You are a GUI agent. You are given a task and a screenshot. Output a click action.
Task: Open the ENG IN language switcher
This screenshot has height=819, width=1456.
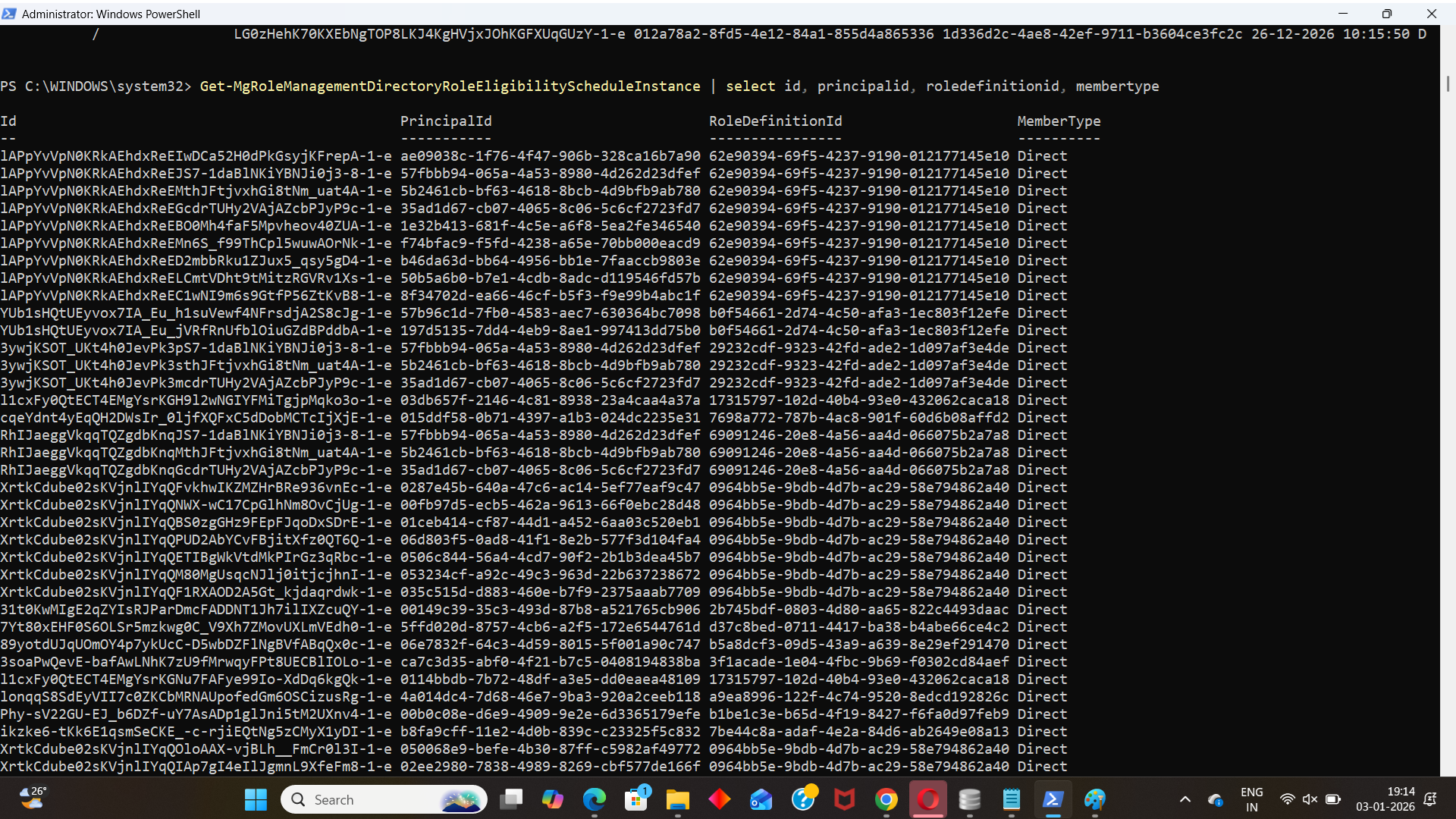1251,799
